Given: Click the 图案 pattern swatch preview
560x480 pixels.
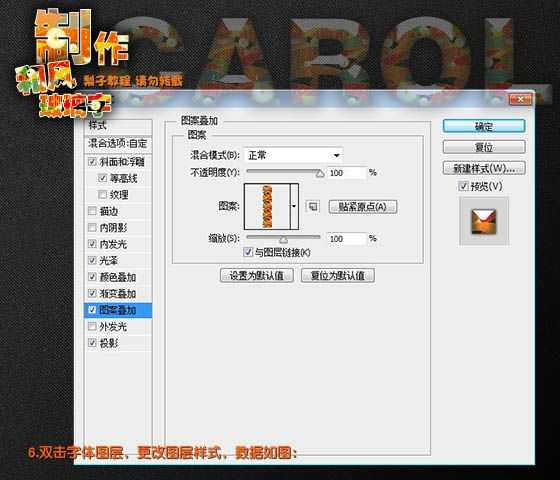Looking at the screenshot, I should pyautogui.click(x=267, y=206).
